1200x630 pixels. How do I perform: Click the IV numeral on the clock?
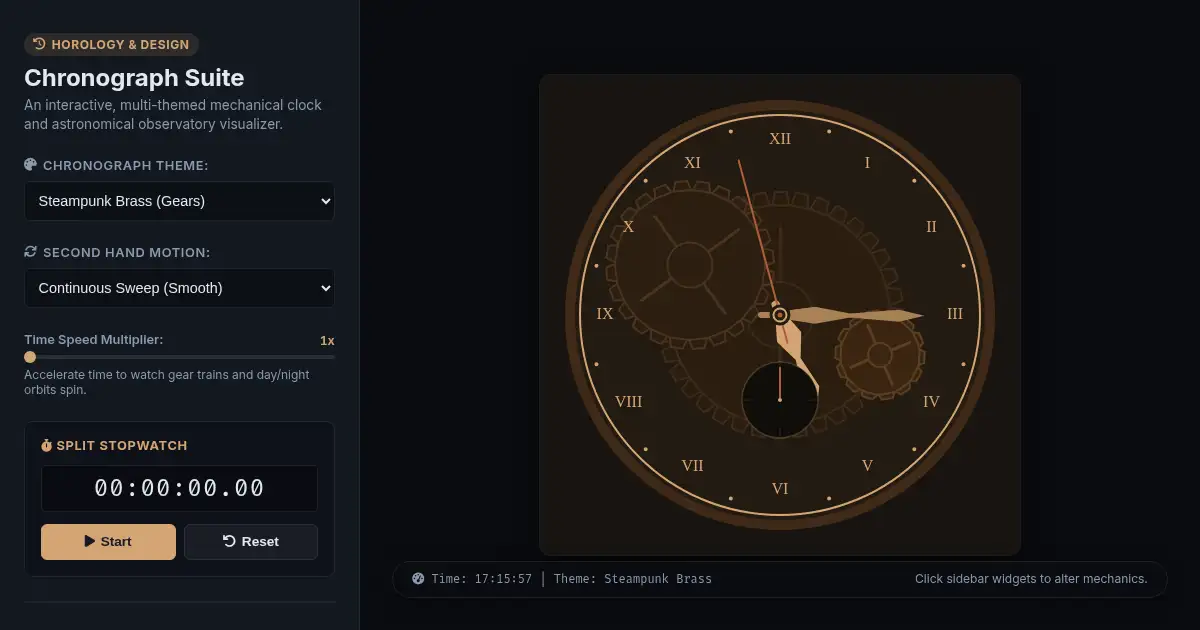click(931, 402)
